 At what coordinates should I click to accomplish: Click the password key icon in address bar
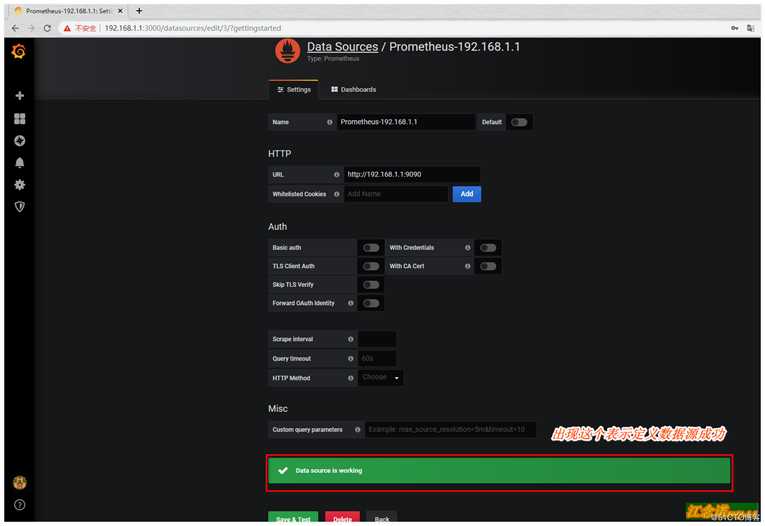pyautogui.click(x=734, y=28)
